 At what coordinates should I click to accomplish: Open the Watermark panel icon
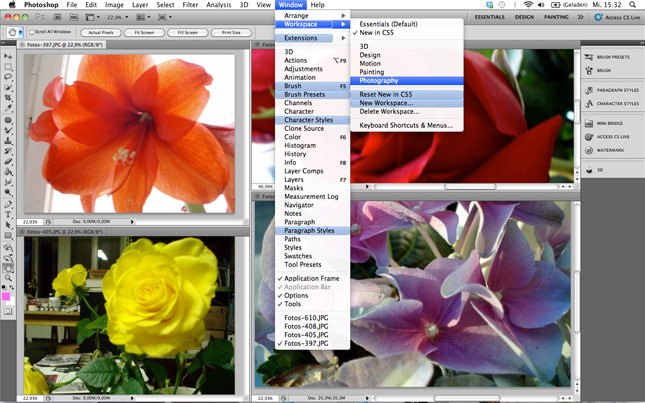click(589, 150)
